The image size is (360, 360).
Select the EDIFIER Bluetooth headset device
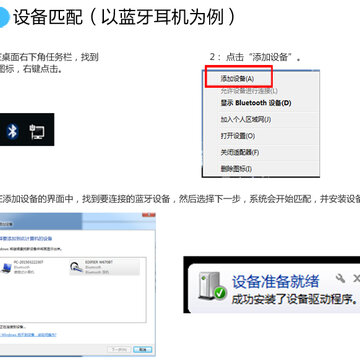point(104,267)
